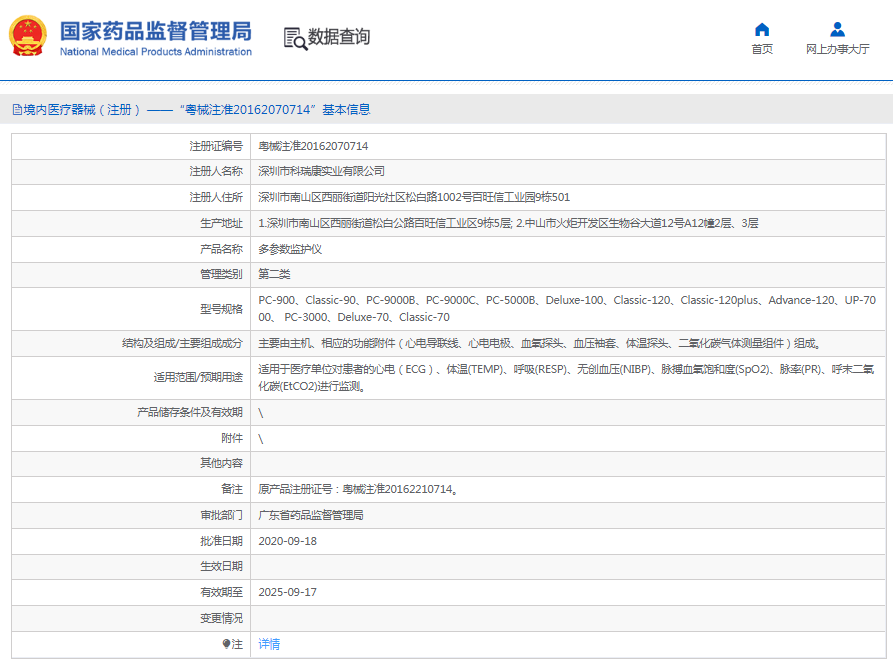This screenshot has width=893, height=667.
Task: Select model list starting with PC-900
Action: click(567, 308)
